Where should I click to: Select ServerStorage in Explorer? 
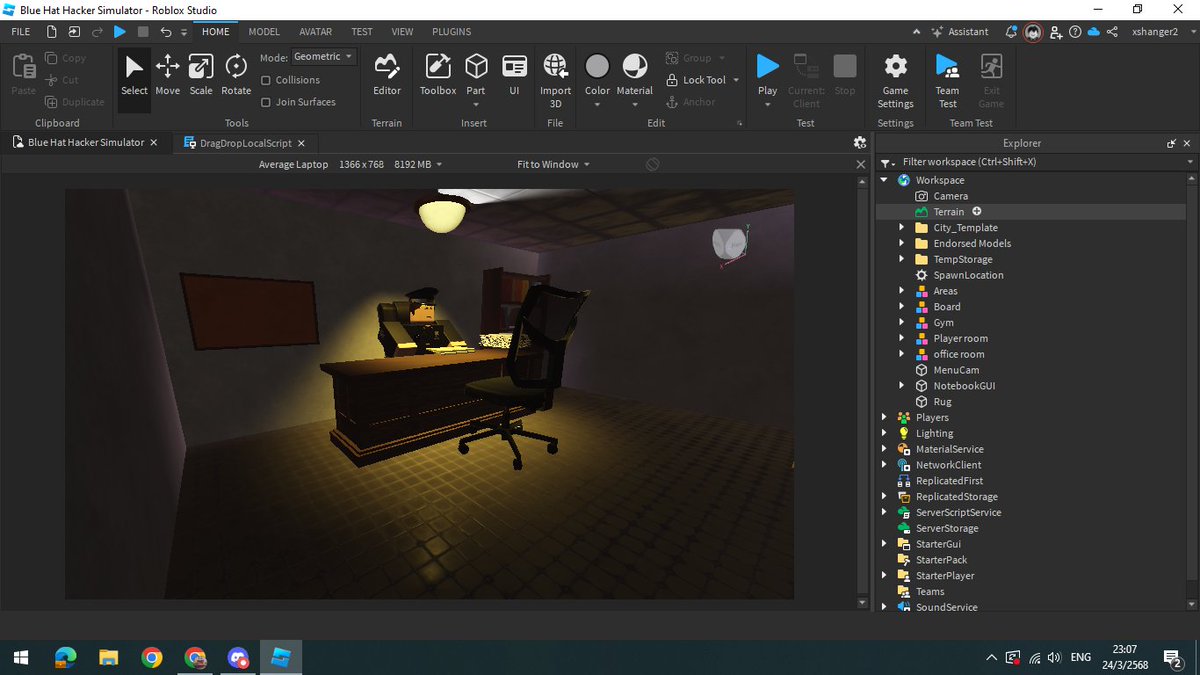click(947, 528)
